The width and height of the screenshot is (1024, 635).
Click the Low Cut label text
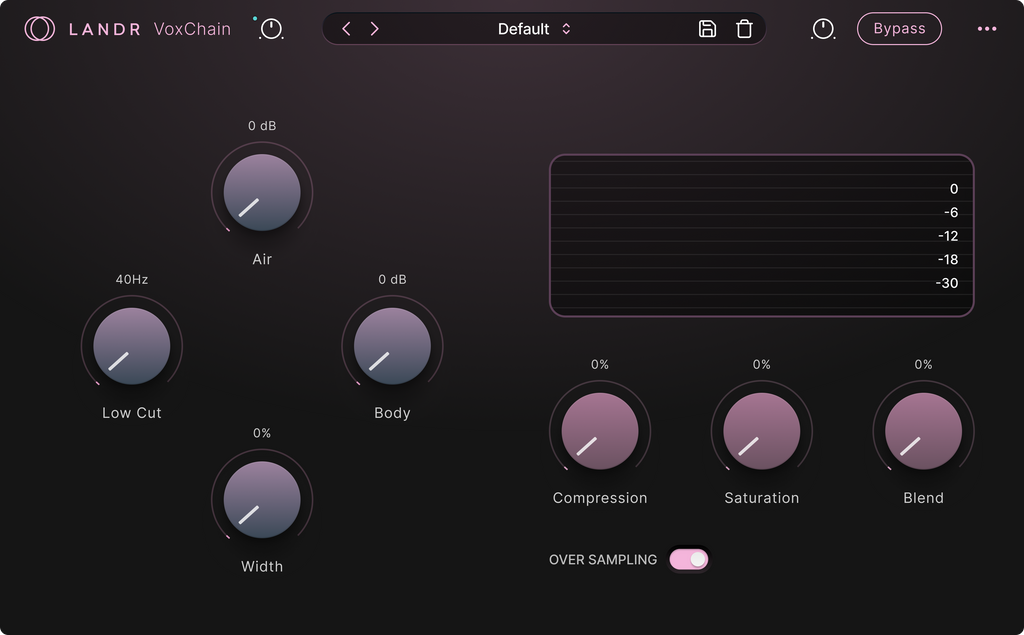coord(131,413)
